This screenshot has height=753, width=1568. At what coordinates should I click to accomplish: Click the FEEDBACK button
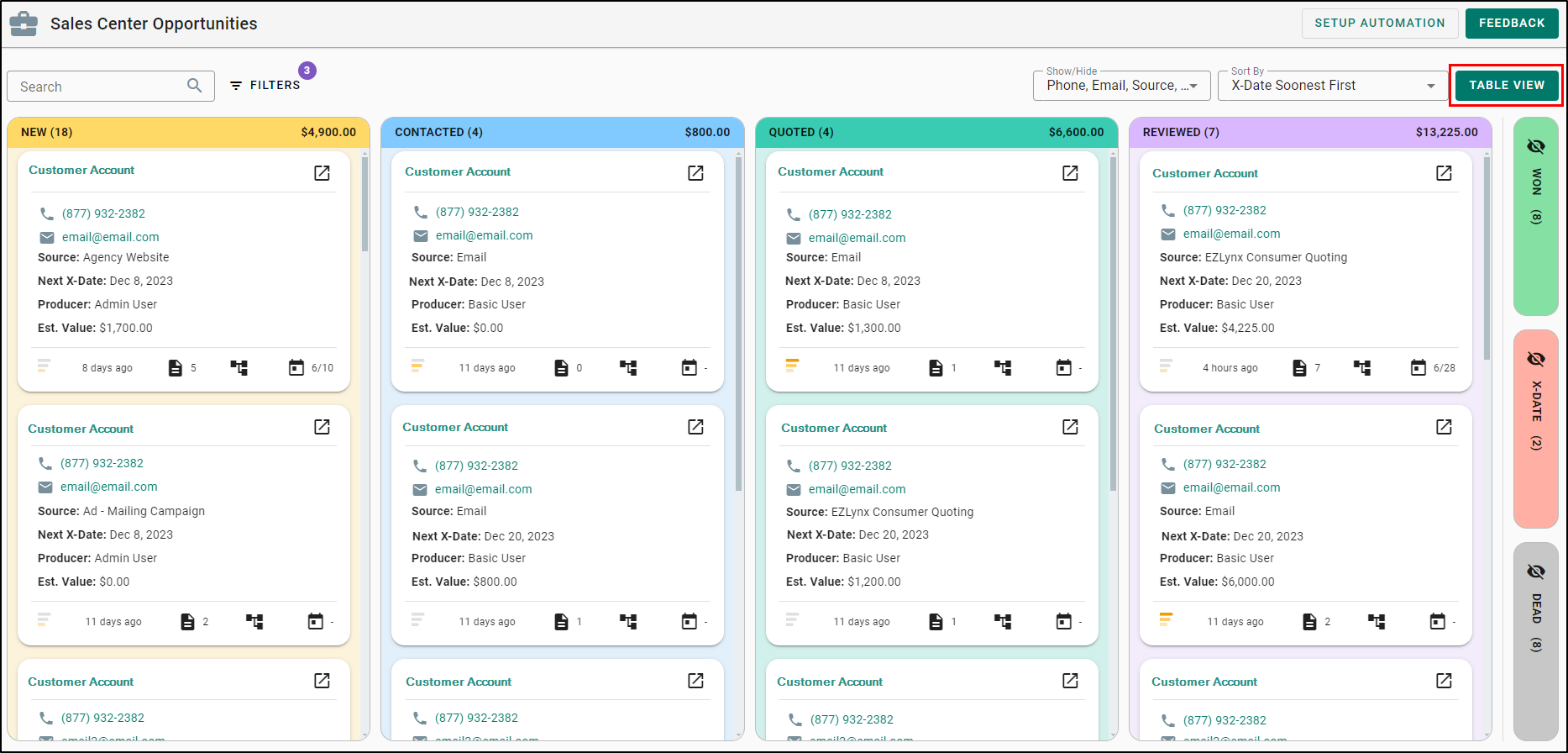click(1512, 24)
